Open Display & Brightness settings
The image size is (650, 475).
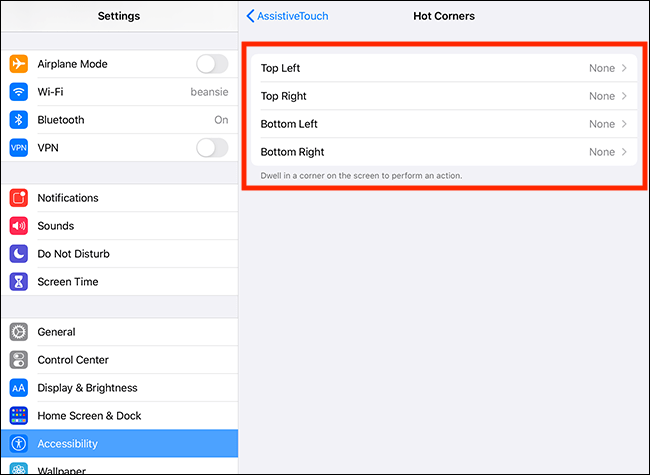(x=119, y=388)
